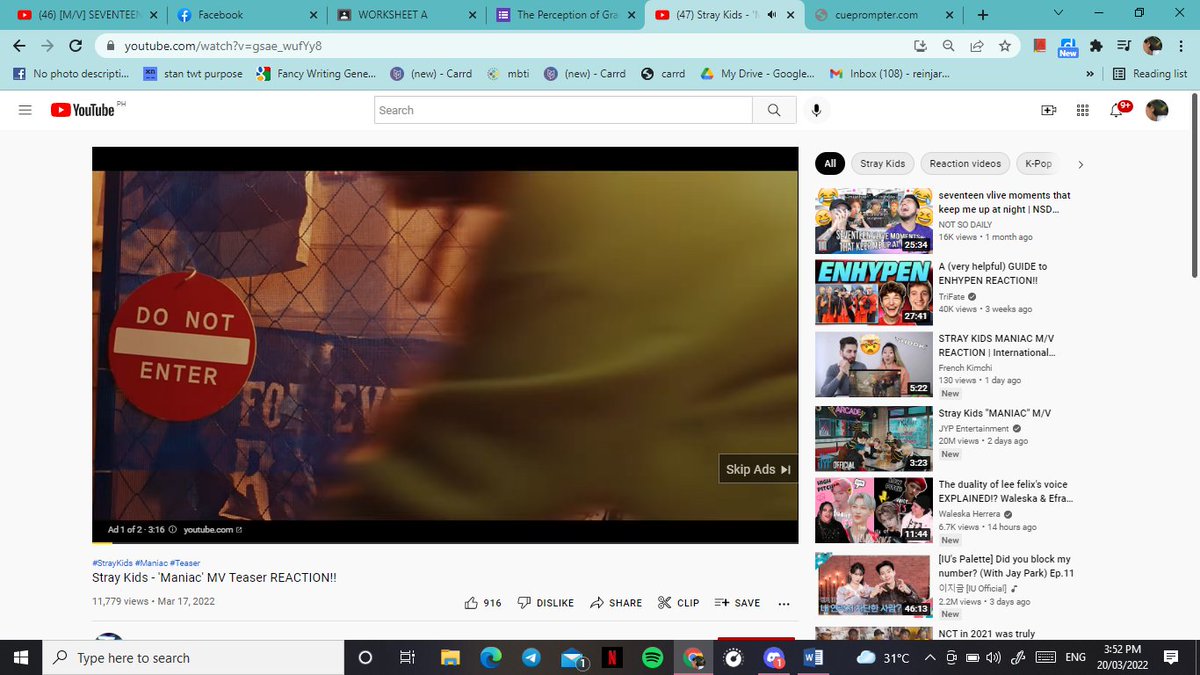The width and height of the screenshot is (1200, 675).
Task: Open the #StrayKids hashtag link
Action: point(112,563)
